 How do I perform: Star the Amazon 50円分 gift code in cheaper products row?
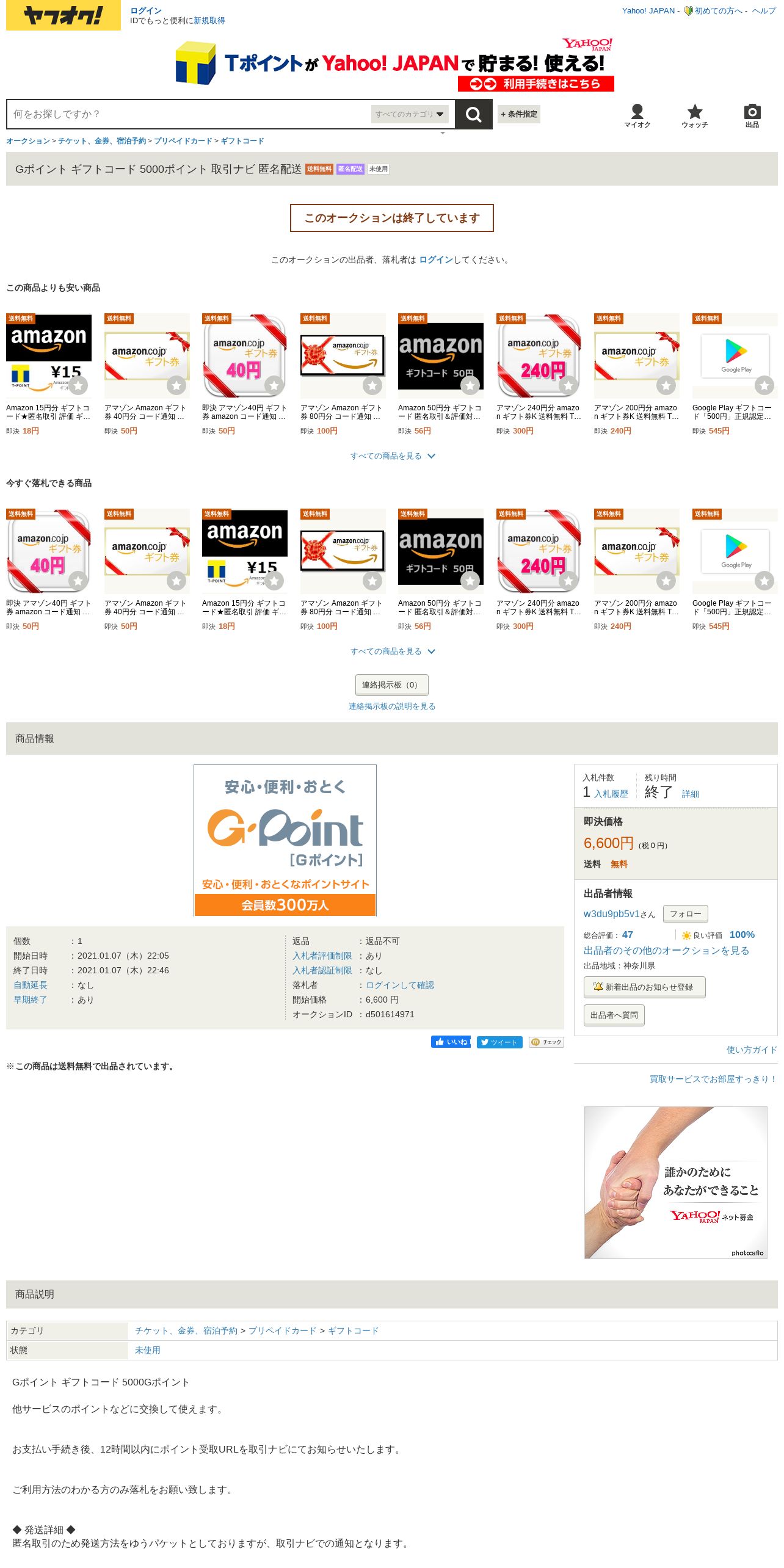(470, 385)
